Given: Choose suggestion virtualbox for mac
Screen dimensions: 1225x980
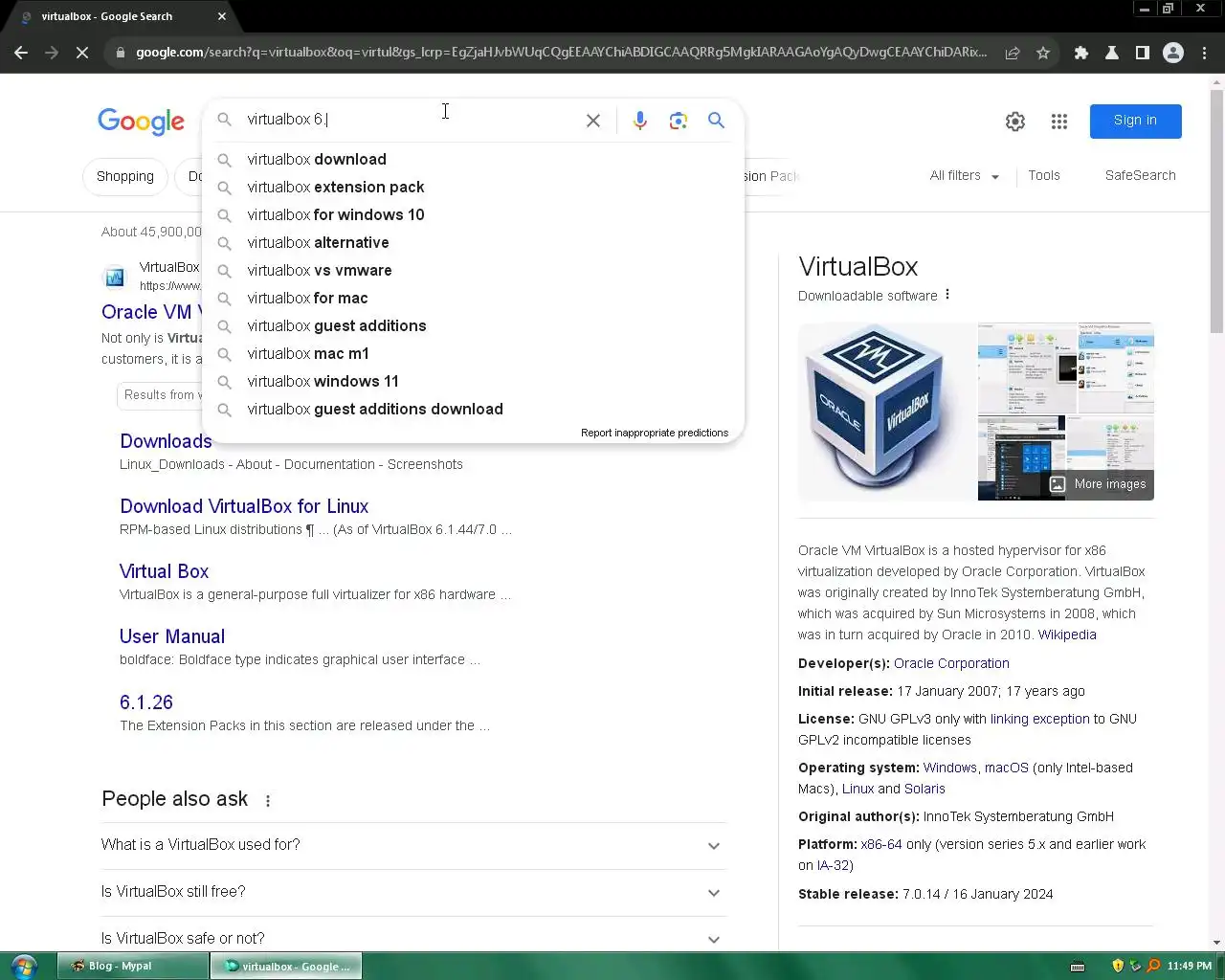Looking at the screenshot, I should [x=473, y=299].
